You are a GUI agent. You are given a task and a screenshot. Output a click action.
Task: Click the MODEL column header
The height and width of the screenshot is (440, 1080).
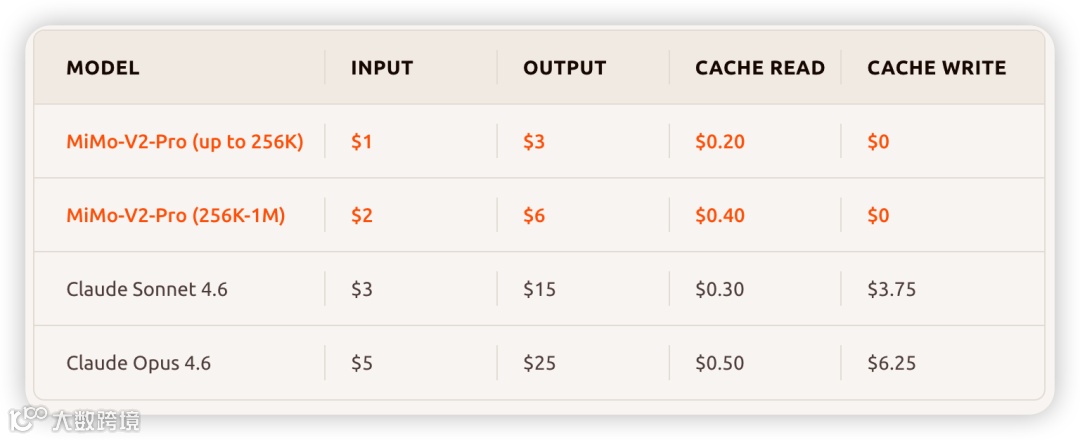point(103,67)
